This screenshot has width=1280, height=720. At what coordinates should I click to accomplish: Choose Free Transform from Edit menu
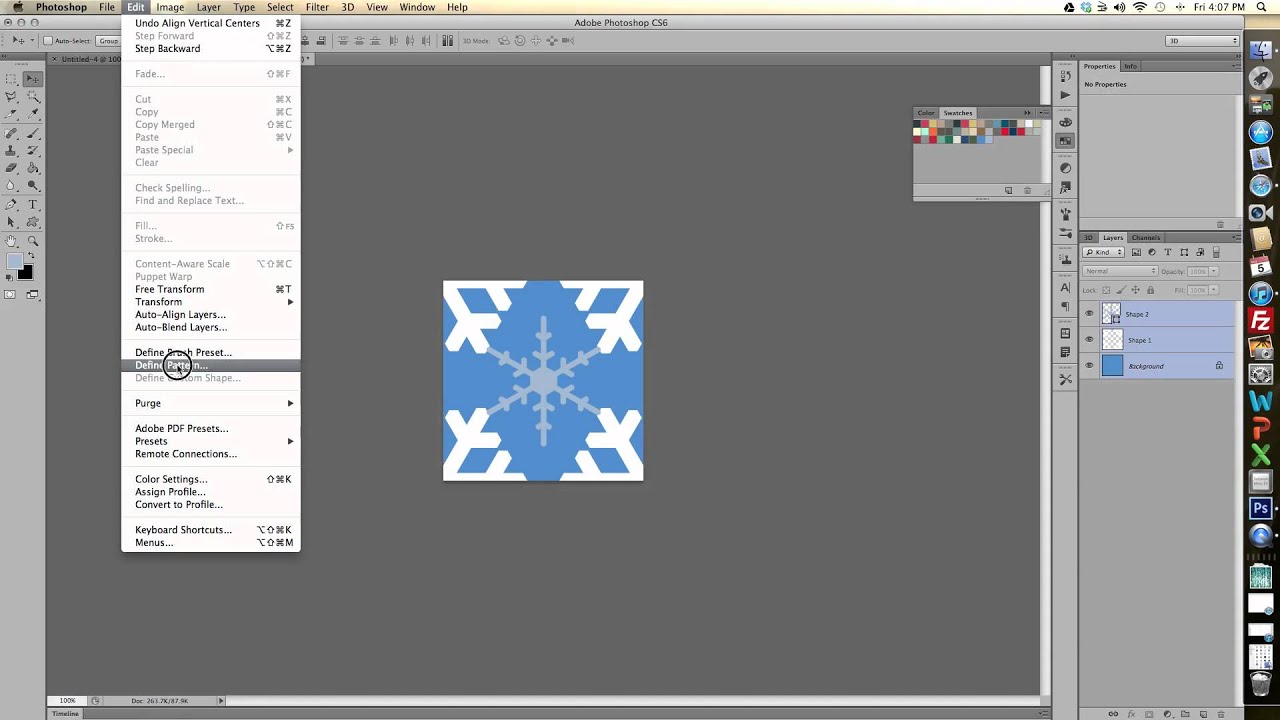[x=211, y=289]
